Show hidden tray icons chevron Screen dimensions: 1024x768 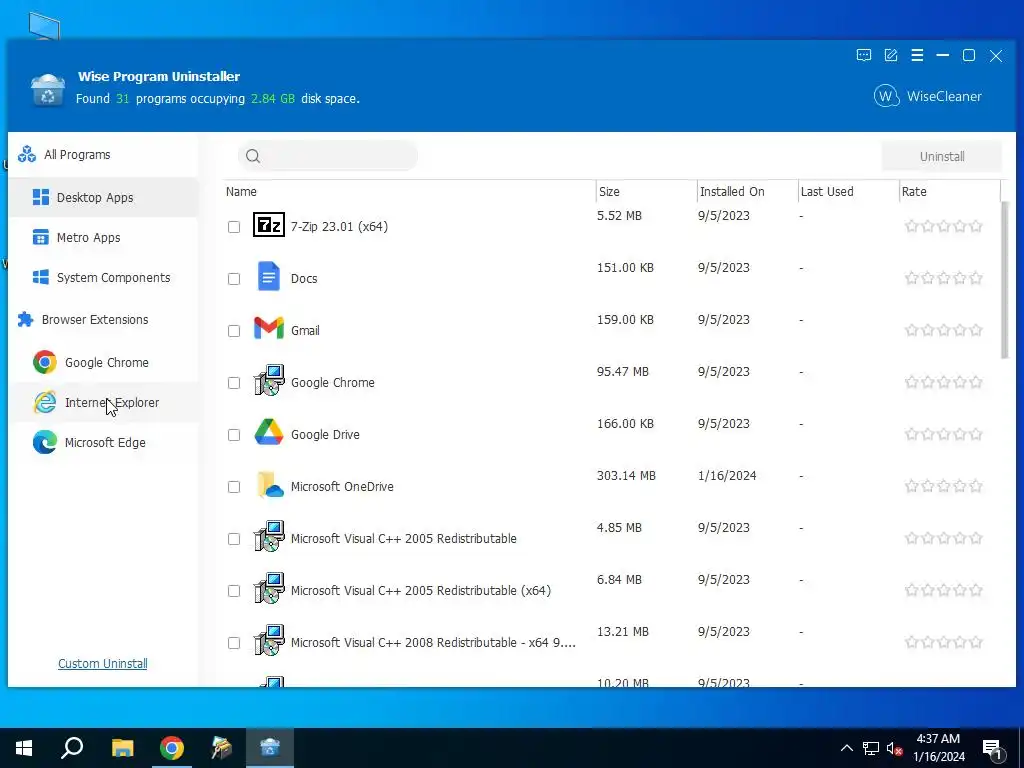846,748
